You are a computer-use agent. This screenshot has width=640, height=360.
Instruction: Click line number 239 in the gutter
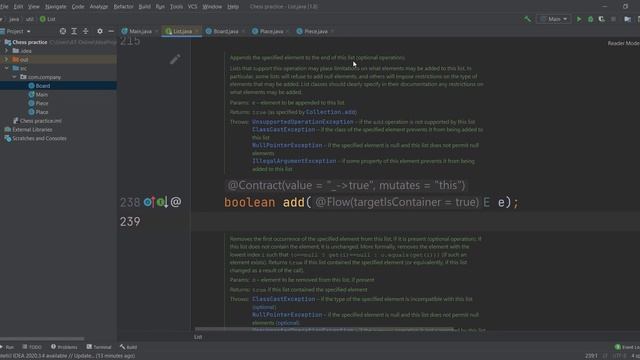130,222
